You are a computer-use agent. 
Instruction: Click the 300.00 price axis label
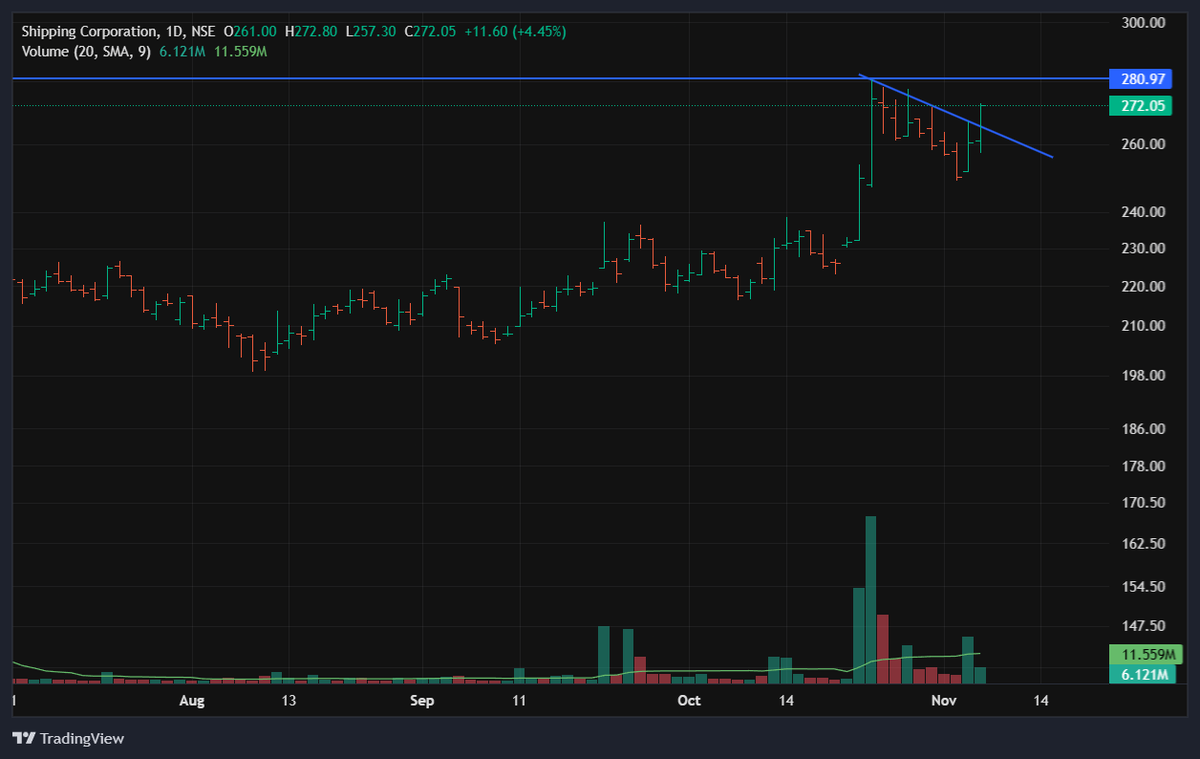pyautogui.click(x=1141, y=22)
